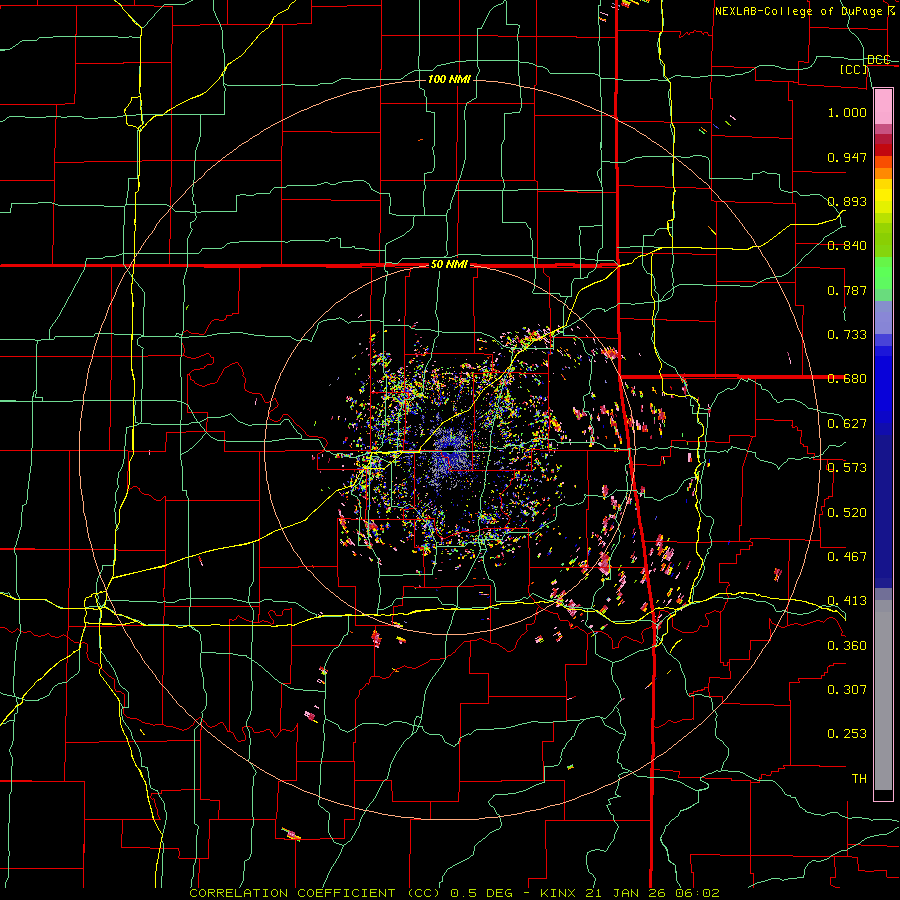Click the 0.5 DEG elevation text
This screenshot has width=900, height=900.
pos(480,893)
